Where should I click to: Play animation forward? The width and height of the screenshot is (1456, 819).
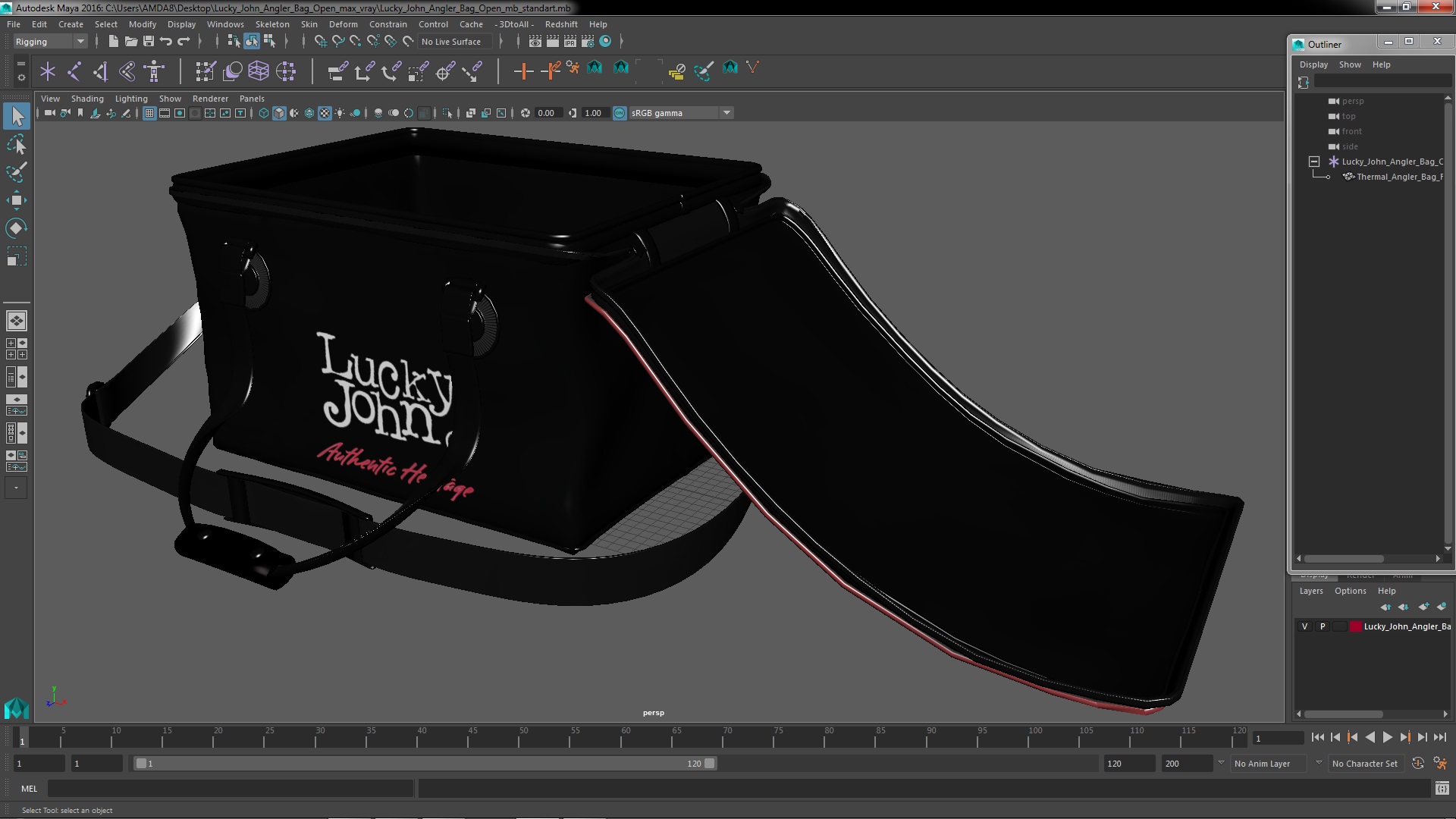click(x=1387, y=737)
